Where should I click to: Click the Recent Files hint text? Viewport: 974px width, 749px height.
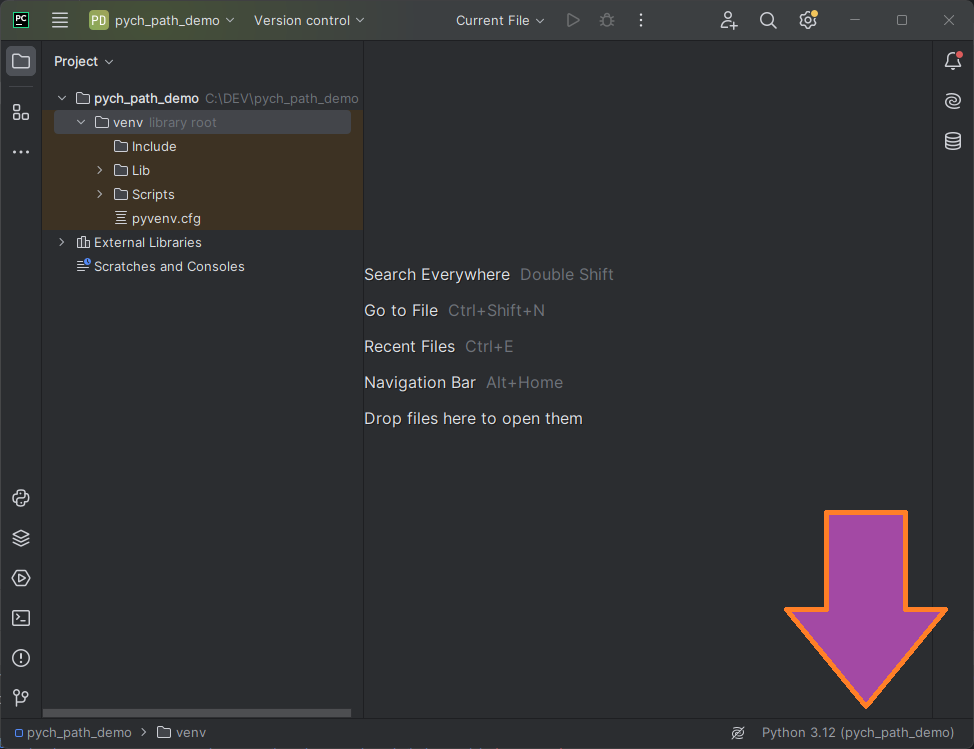click(x=409, y=347)
